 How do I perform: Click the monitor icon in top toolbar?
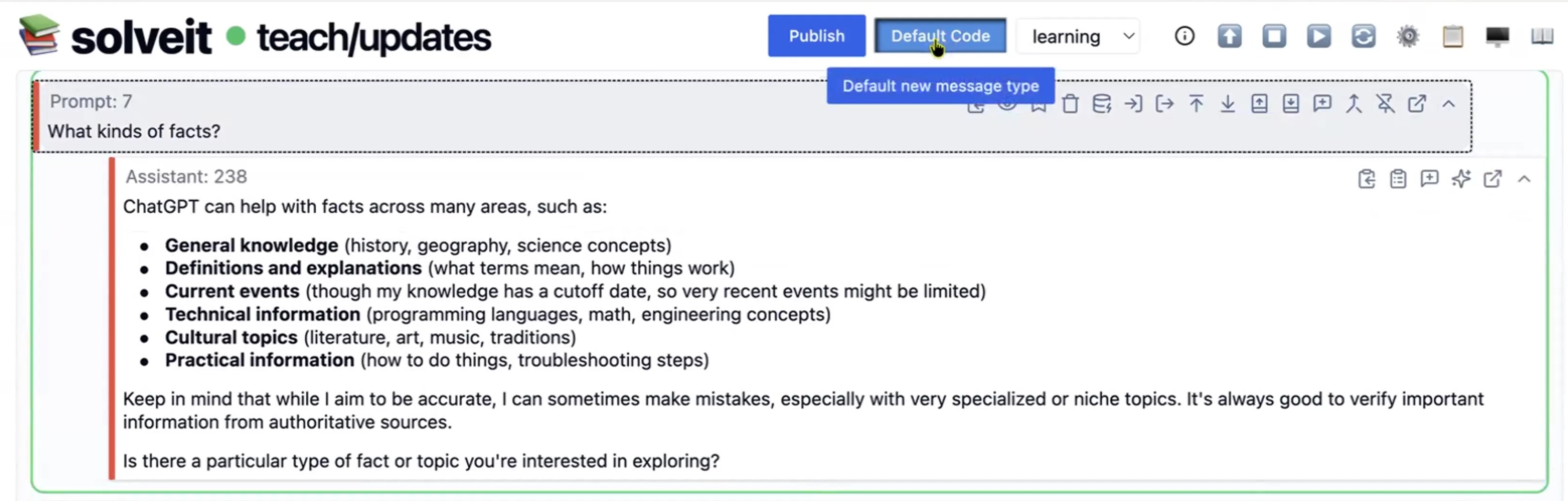[x=1497, y=36]
